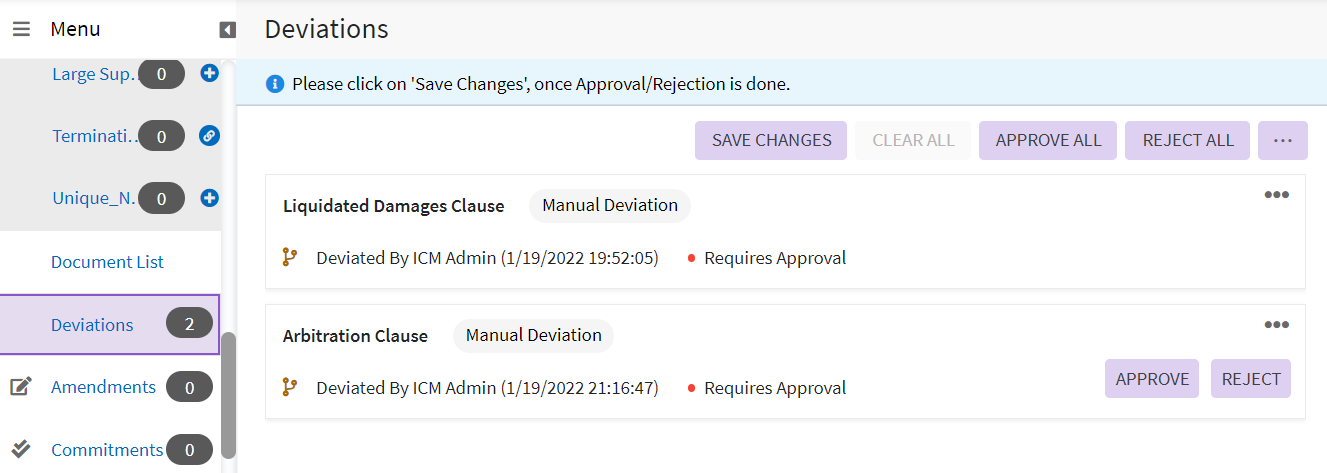Image resolution: width=1327 pixels, height=473 pixels.
Task: Click the Reject All button
Action: 1188,140
